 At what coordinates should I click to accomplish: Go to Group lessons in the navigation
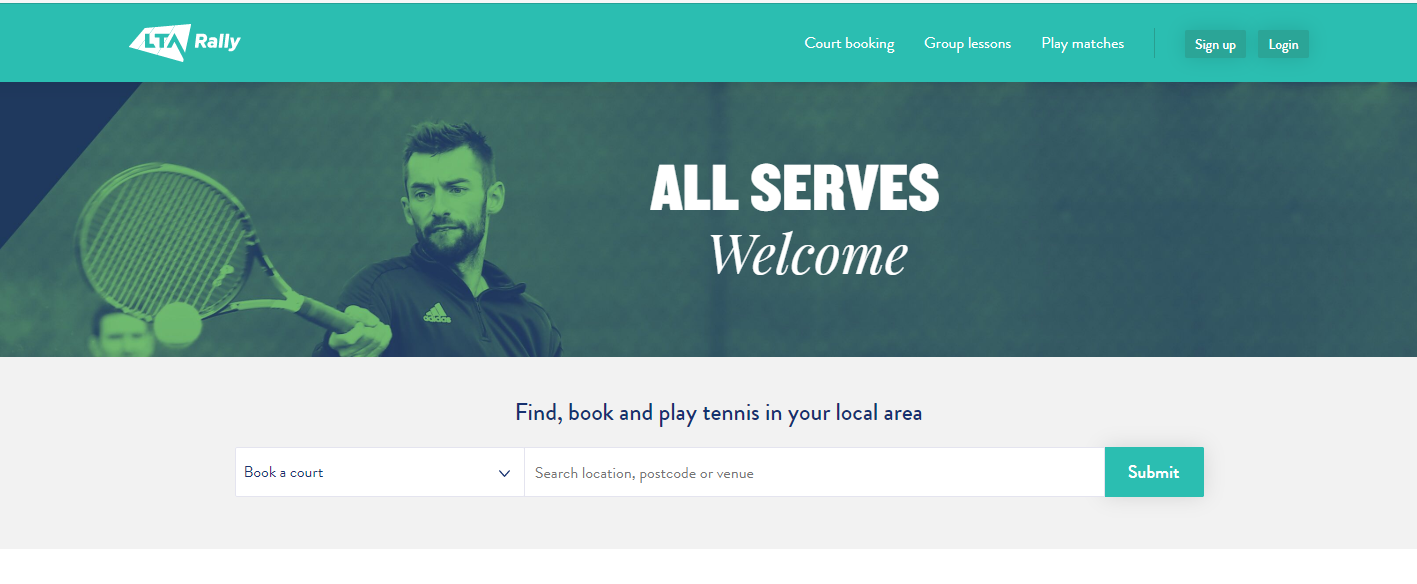pyautogui.click(x=967, y=43)
